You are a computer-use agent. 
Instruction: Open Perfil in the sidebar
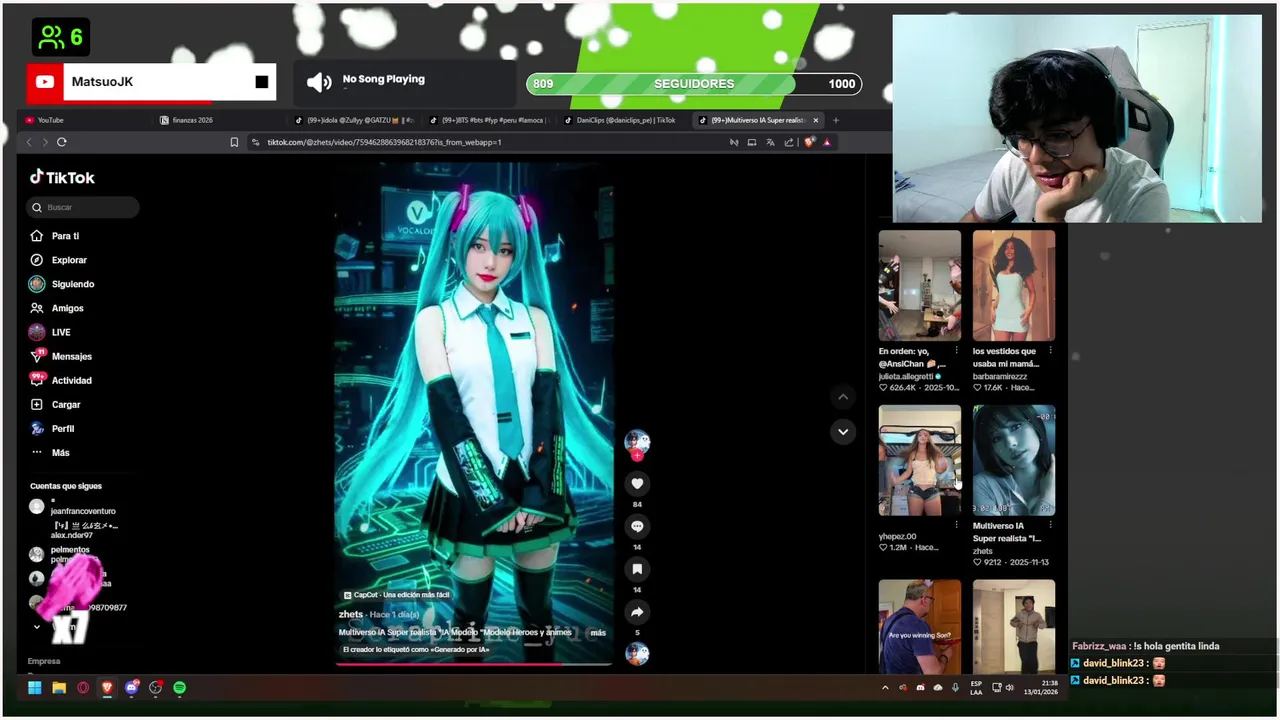point(52,429)
